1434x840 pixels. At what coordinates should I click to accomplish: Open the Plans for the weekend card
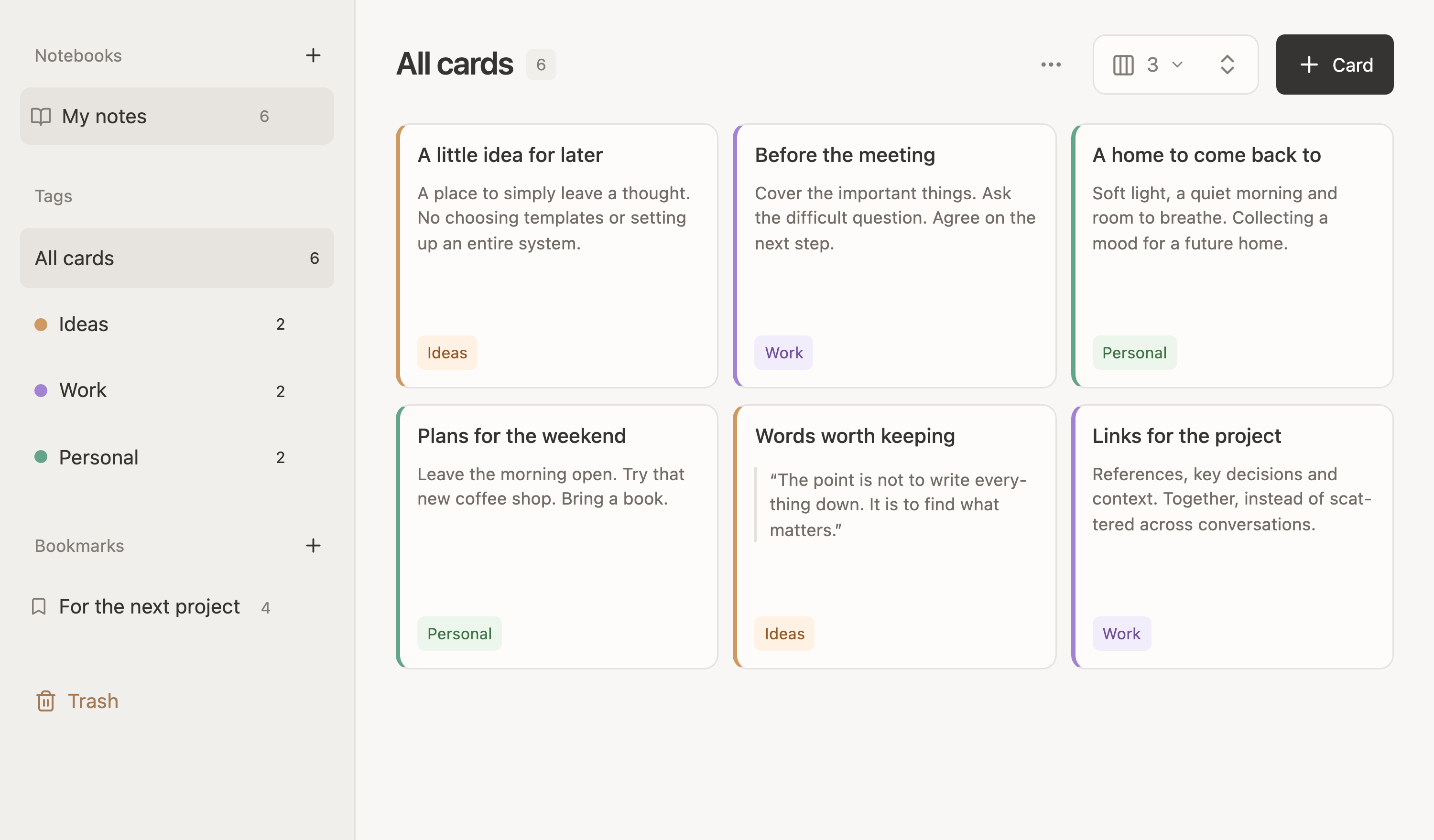point(557,537)
